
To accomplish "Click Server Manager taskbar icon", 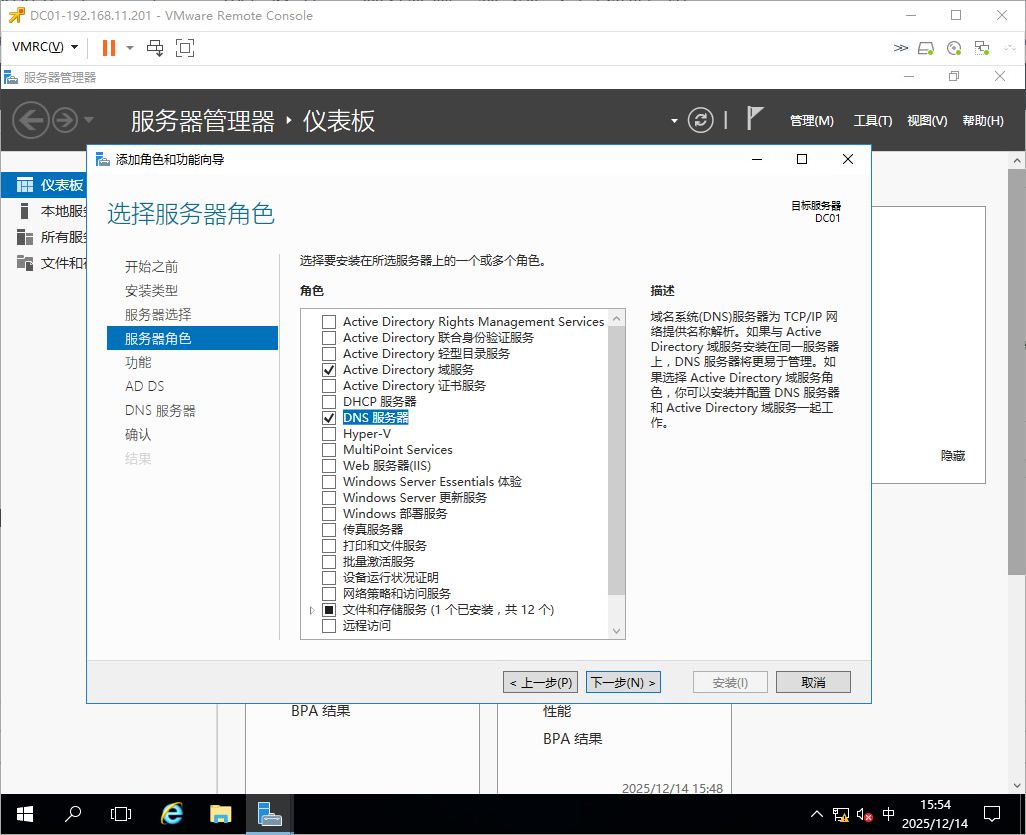I will point(270,814).
